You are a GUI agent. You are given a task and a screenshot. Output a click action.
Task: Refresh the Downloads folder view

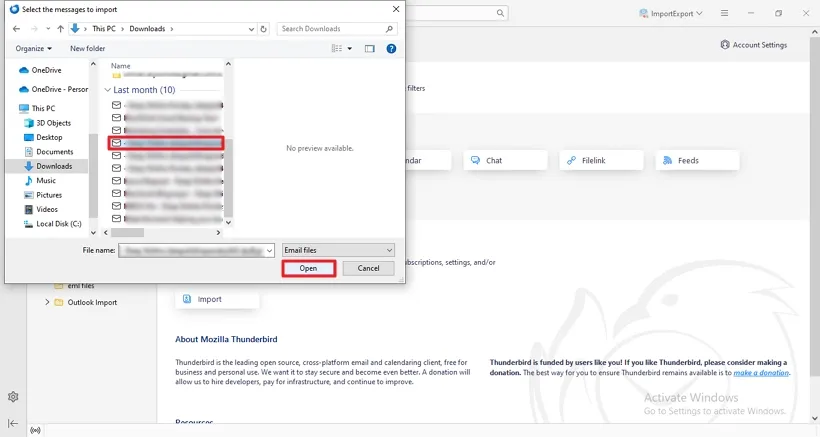tap(264, 29)
